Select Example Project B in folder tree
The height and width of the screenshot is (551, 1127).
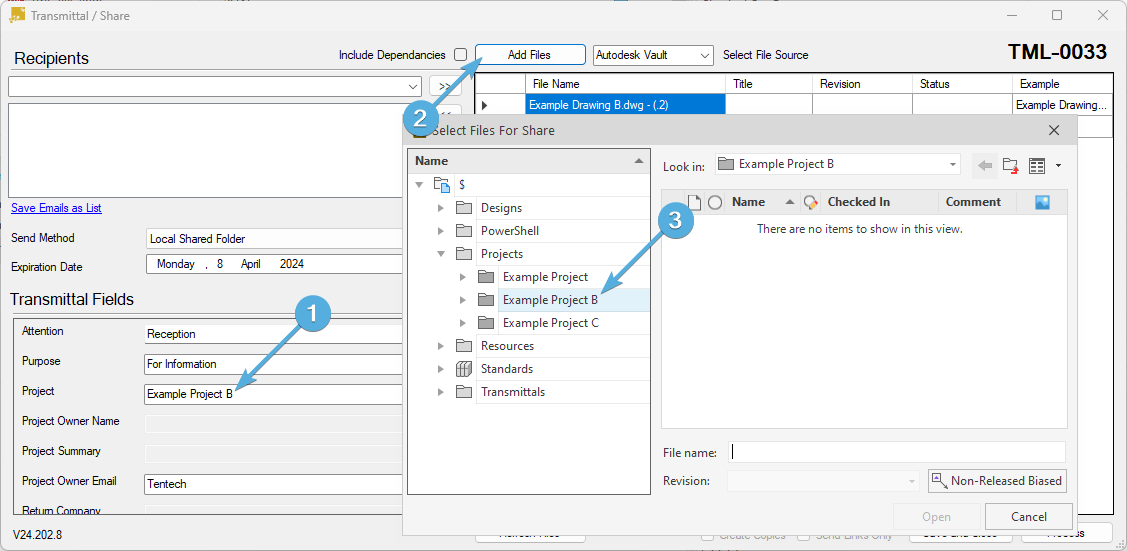point(551,300)
